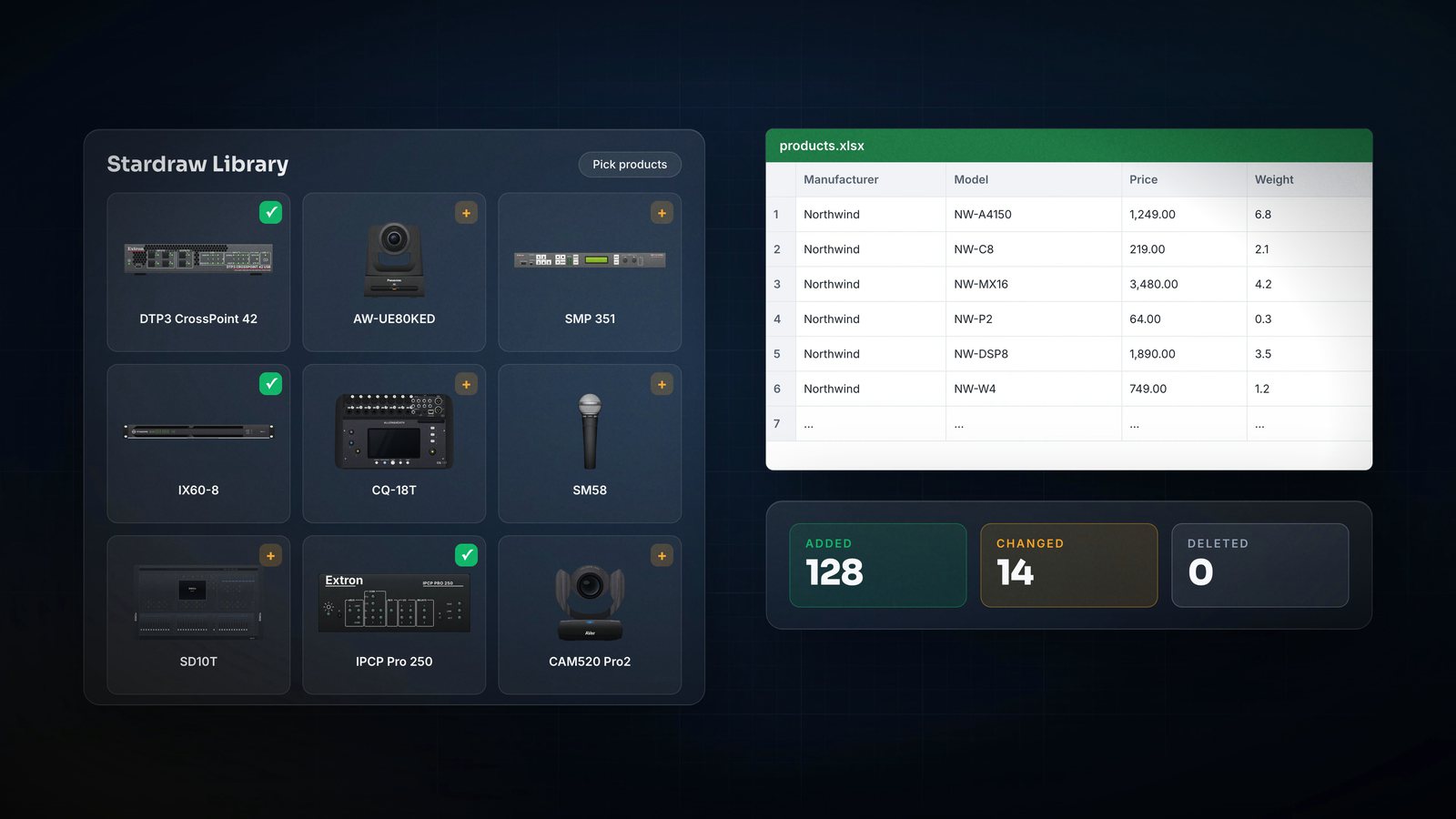Click the 3,480.00 price cell

click(1185, 284)
